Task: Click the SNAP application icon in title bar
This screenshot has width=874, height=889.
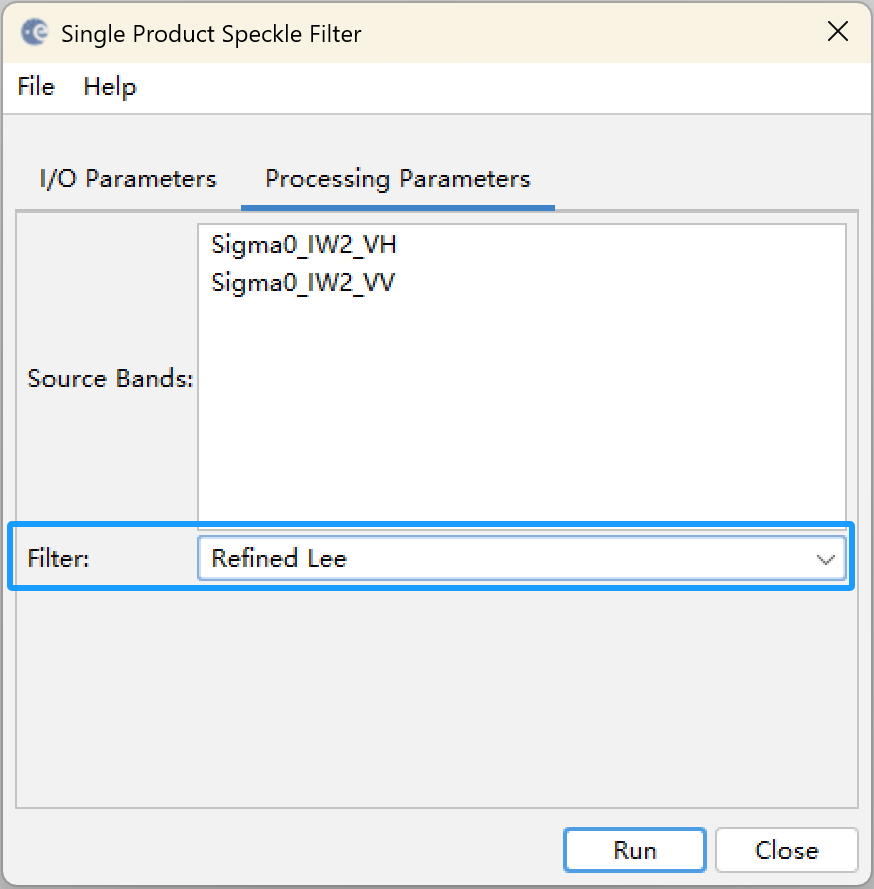Action: coord(35,32)
